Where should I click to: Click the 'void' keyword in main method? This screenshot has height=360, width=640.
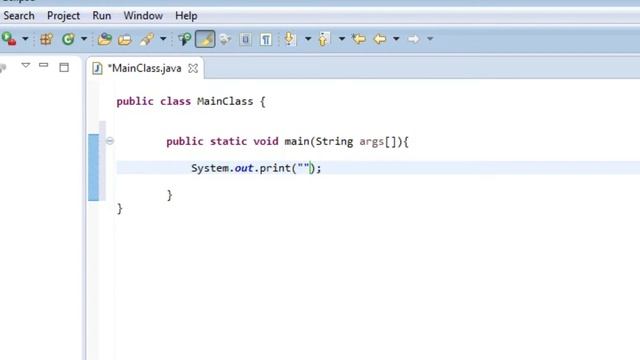266,142
